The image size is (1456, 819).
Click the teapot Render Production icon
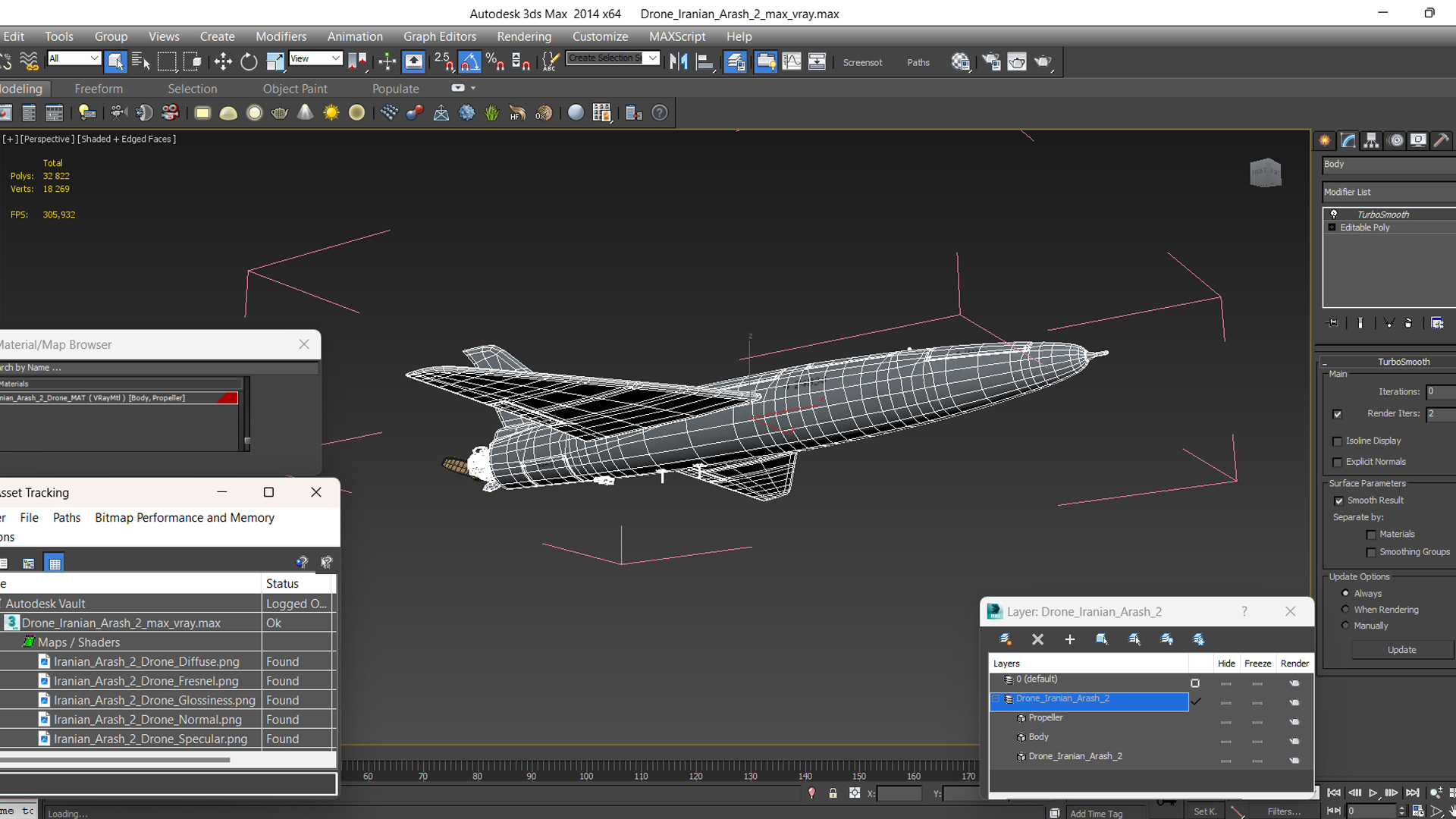(x=1043, y=62)
